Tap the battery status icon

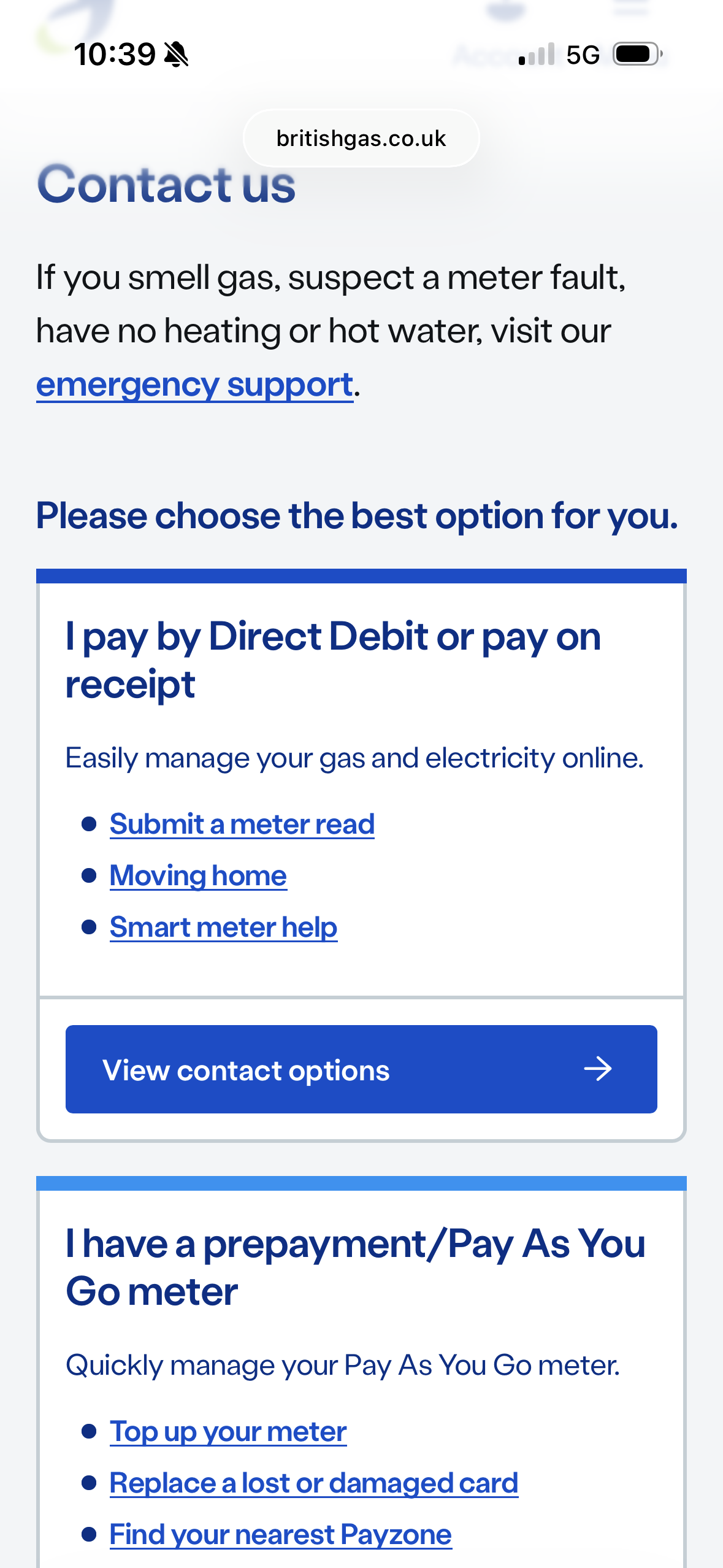click(638, 55)
